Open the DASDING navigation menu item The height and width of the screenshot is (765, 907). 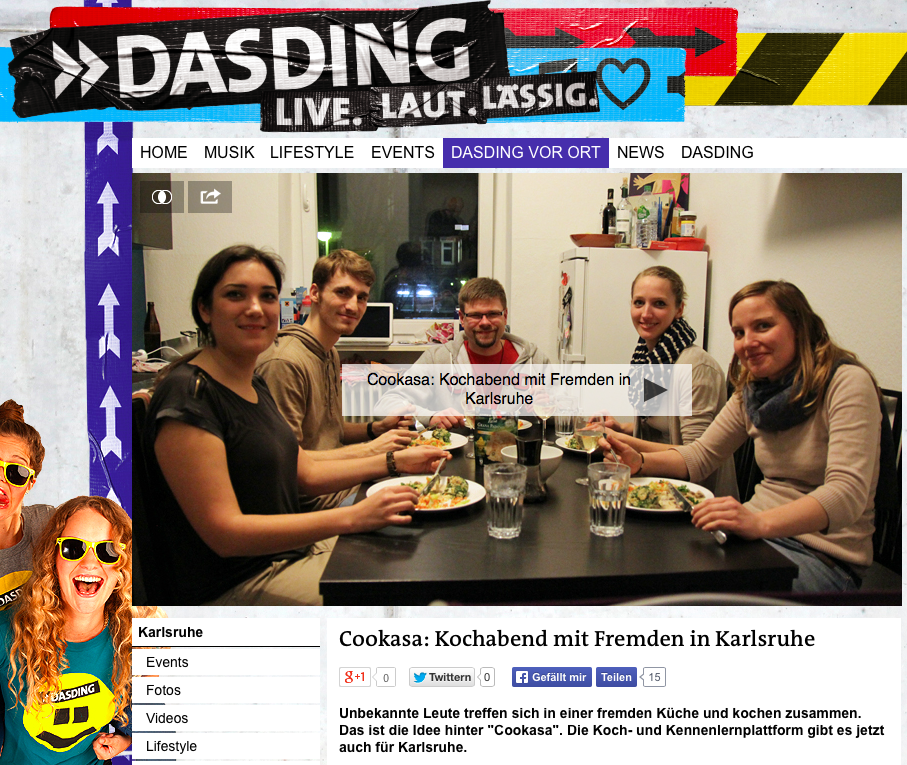point(717,153)
